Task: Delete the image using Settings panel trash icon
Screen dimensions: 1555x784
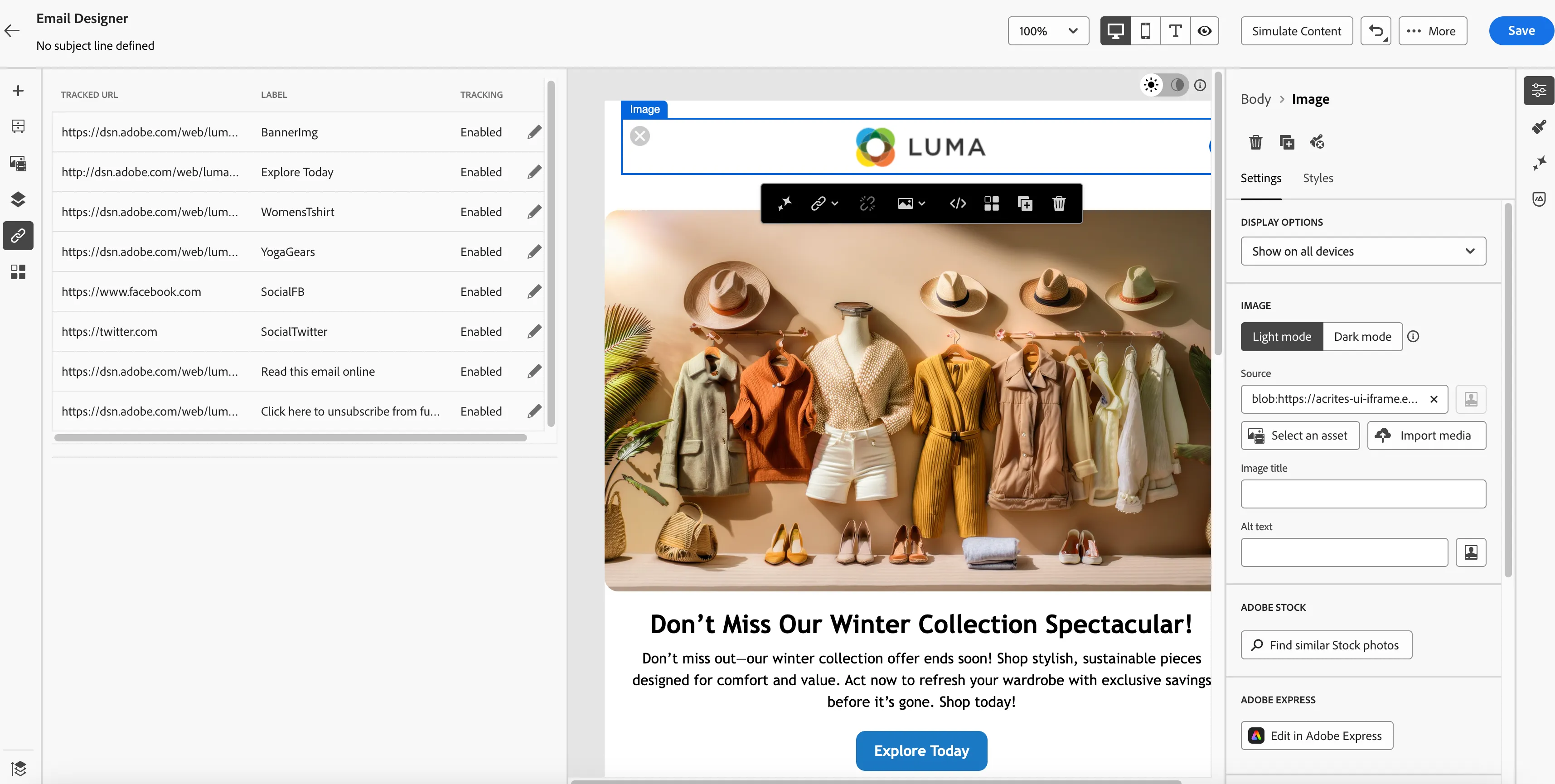Action: pyautogui.click(x=1255, y=142)
